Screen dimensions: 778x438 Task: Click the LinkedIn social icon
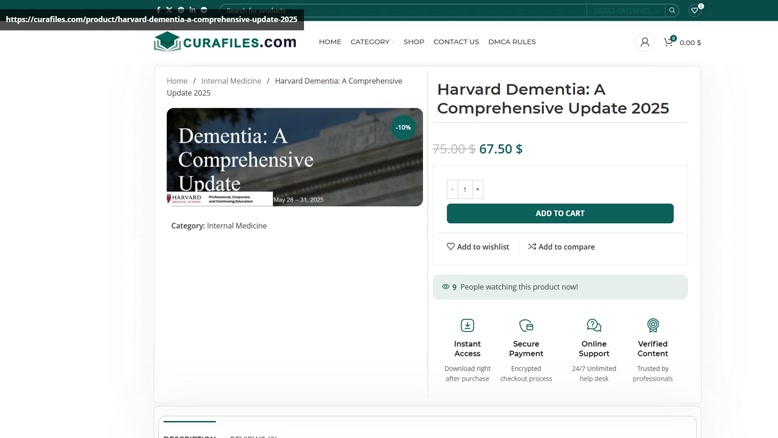(193, 9)
